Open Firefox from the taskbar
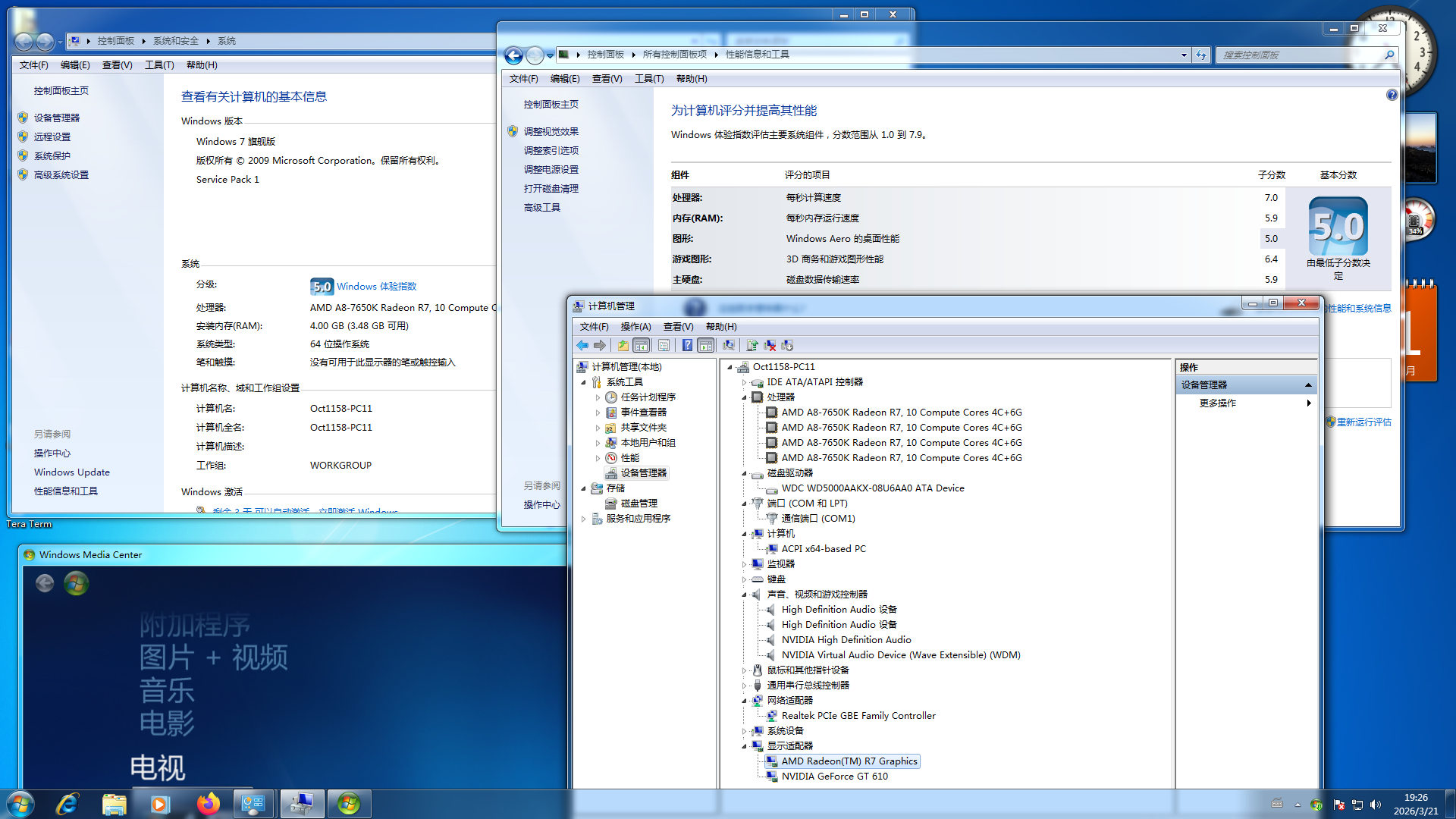 coord(208,804)
